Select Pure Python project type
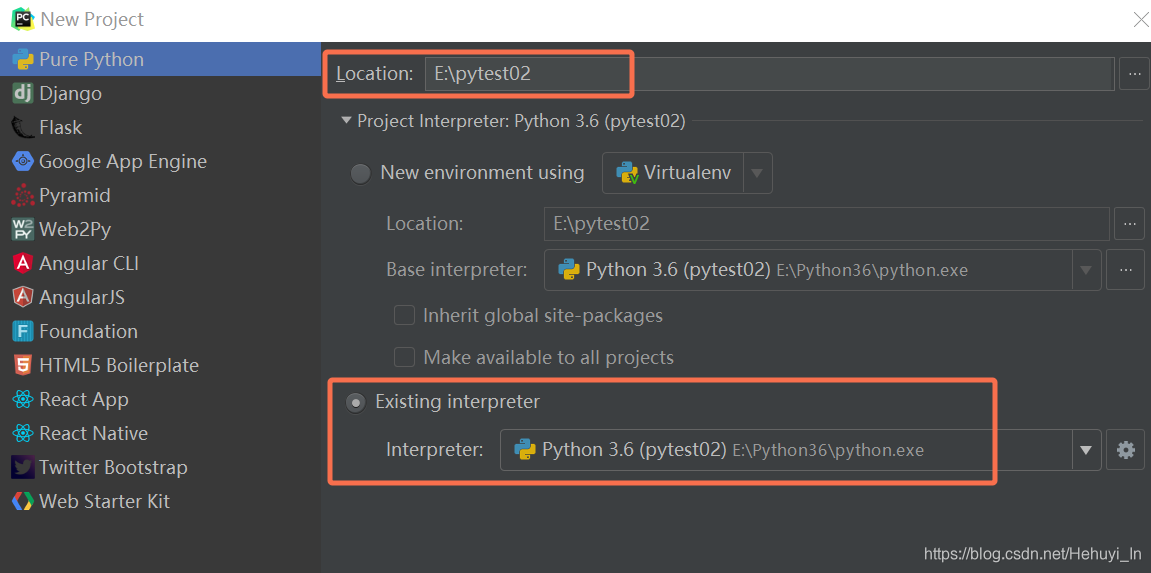Image resolution: width=1151 pixels, height=573 pixels. click(x=91, y=59)
